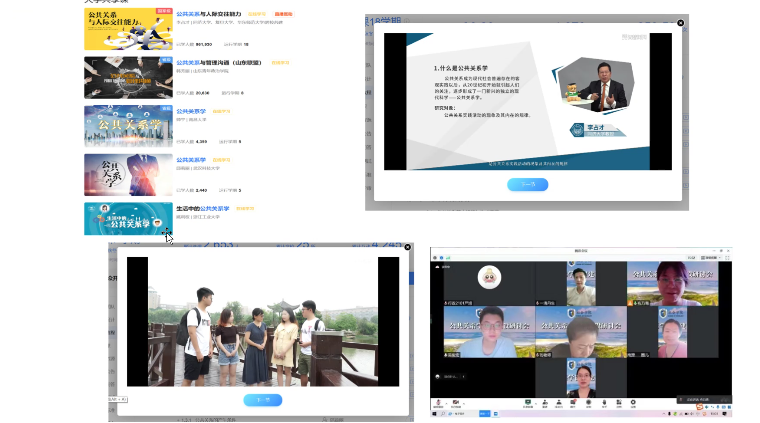The width and height of the screenshot is (760, 423).
Task: Expand the arrow beside the share-screen icon
Action: pyautogui.click(x=536, y=403)
